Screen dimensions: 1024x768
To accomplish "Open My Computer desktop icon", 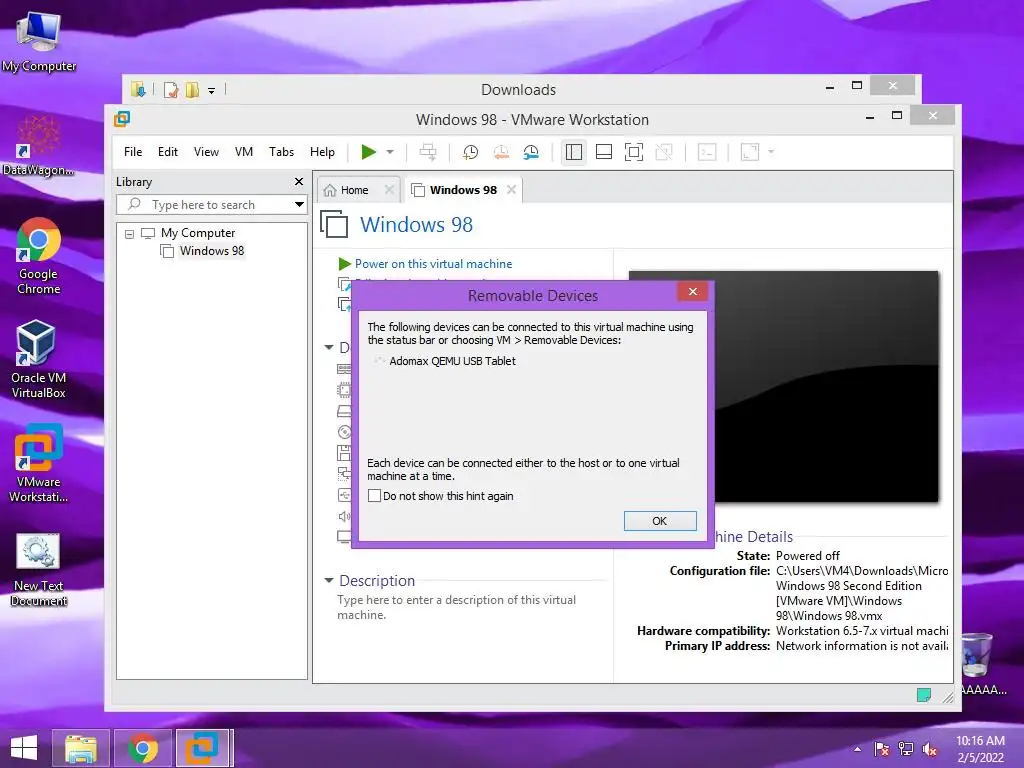I will pos(39,40).
